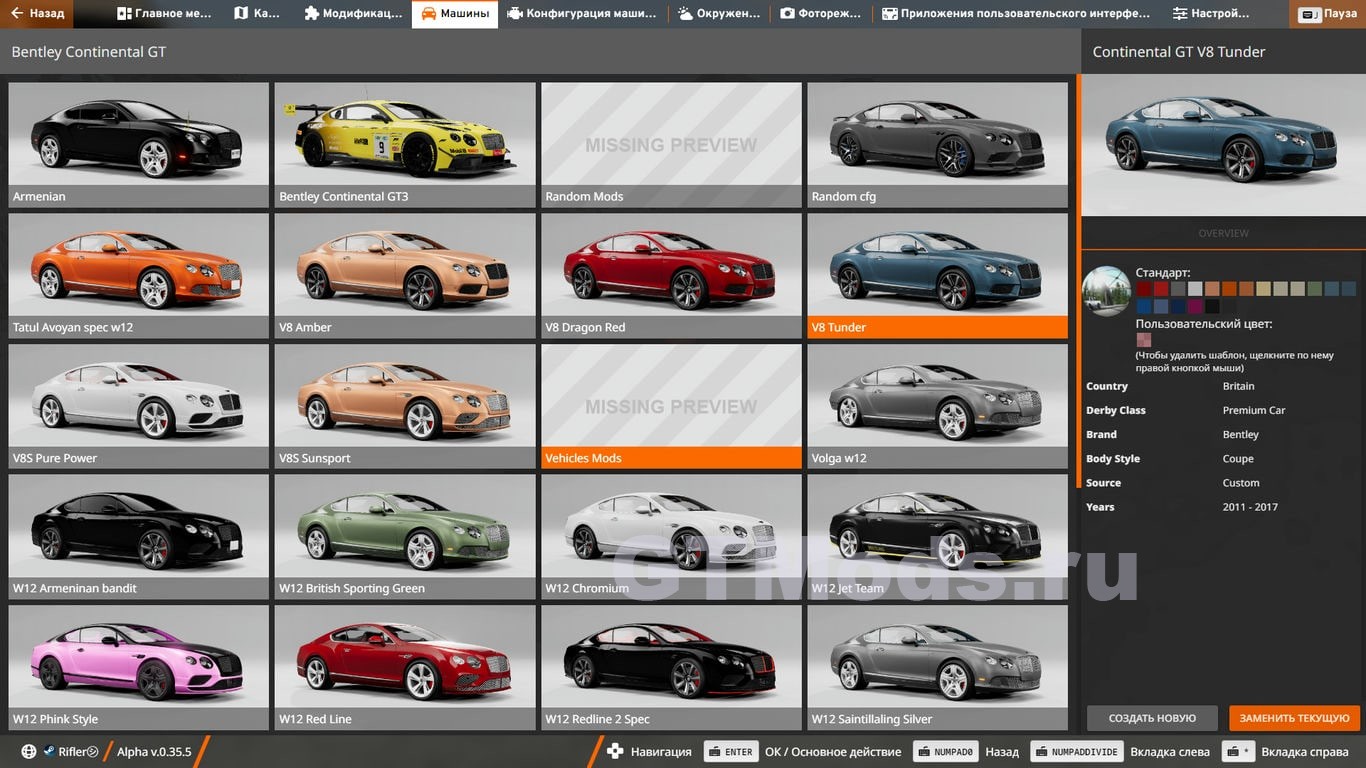Select the Volga w12 configuration
This screenshot has width=1366, height=768.
(937, 406)
